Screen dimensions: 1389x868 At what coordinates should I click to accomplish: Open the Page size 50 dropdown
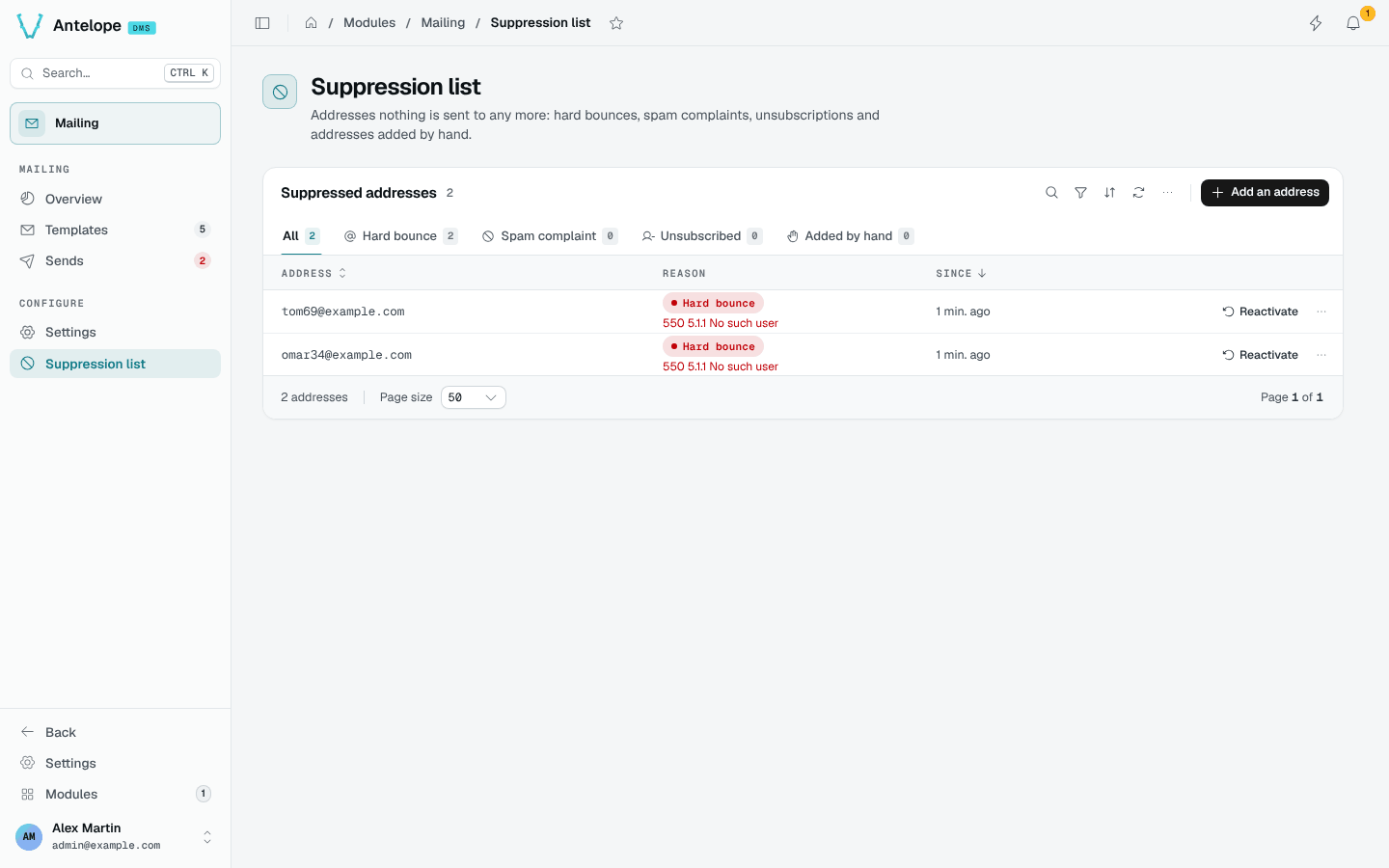coord(473,397)
